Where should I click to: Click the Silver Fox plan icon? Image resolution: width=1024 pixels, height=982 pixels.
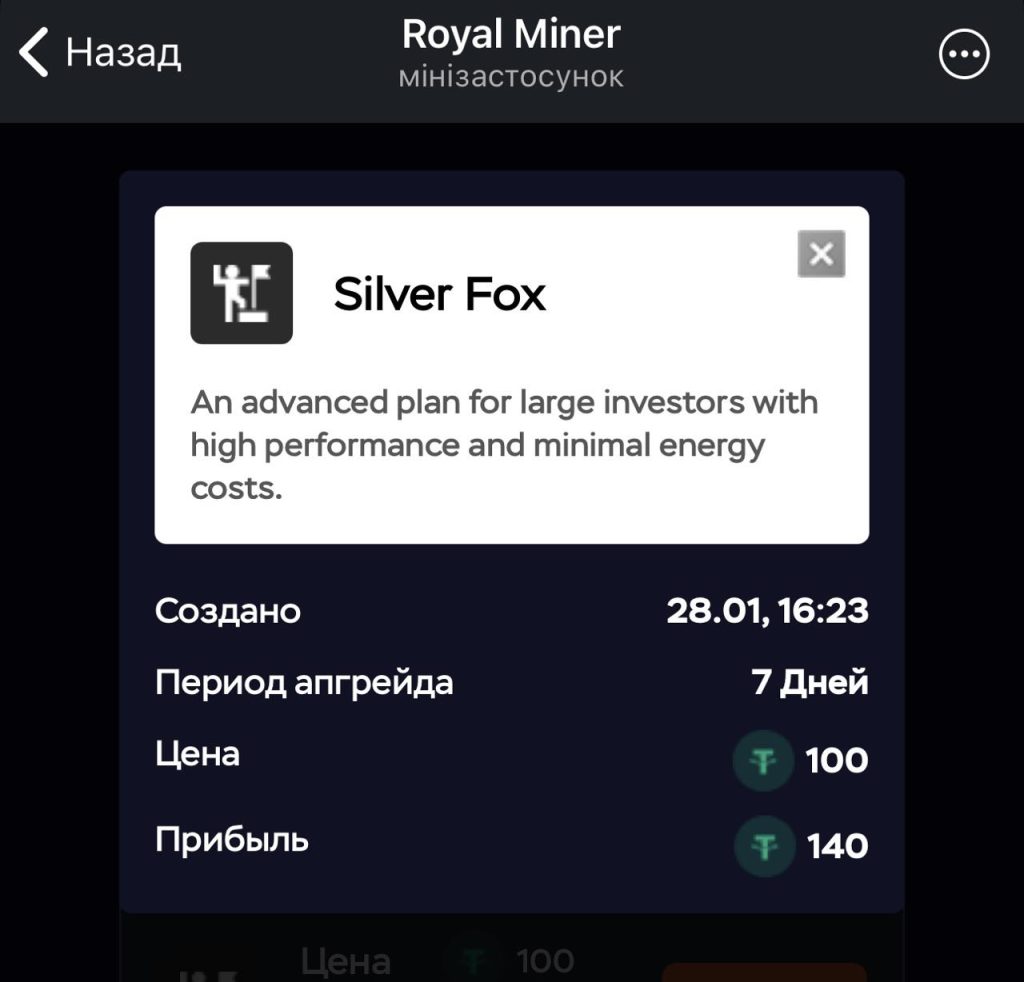(x=241, y=293)
